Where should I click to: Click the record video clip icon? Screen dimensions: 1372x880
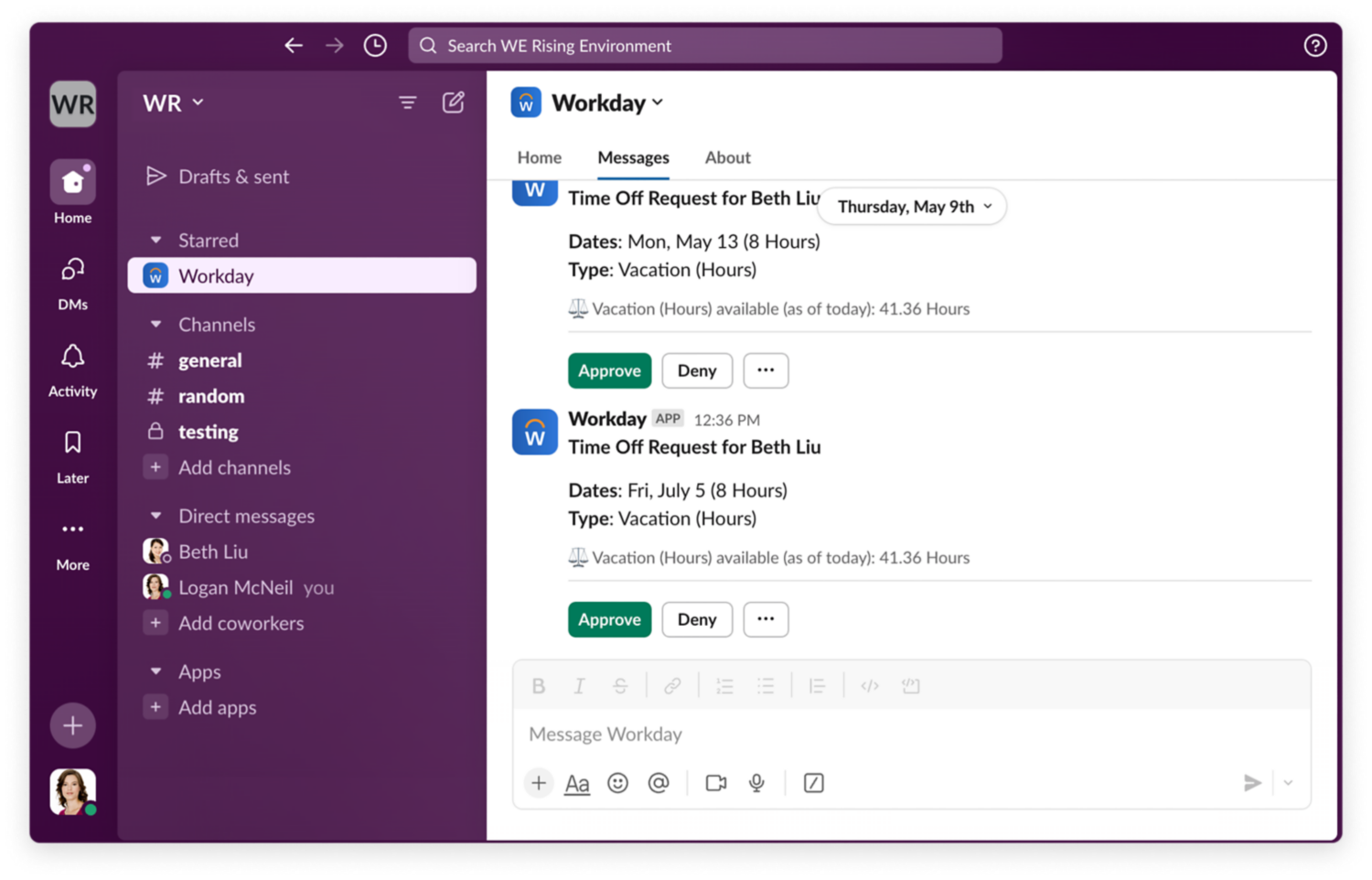715,783
